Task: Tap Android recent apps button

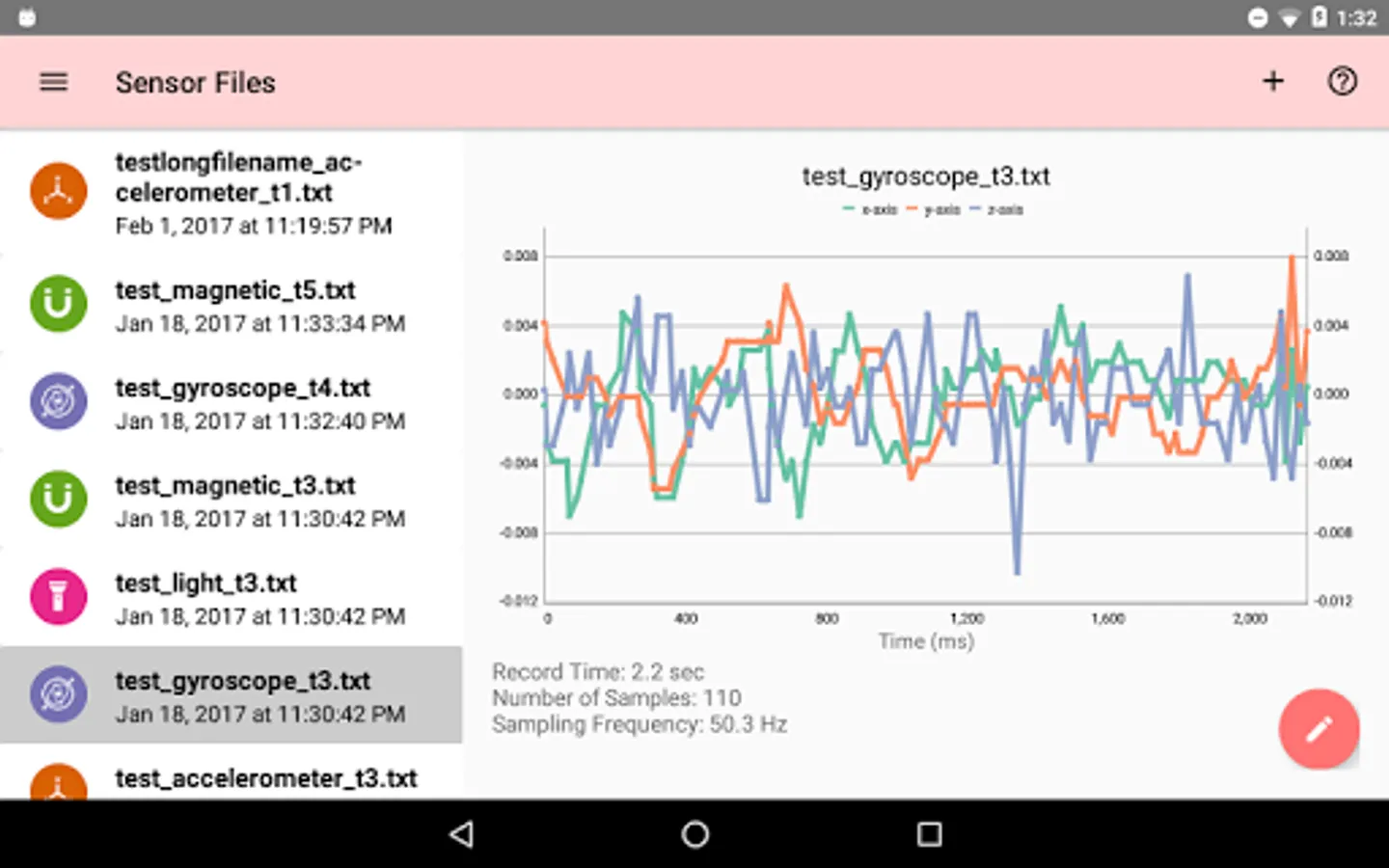Action: (929, 834)
